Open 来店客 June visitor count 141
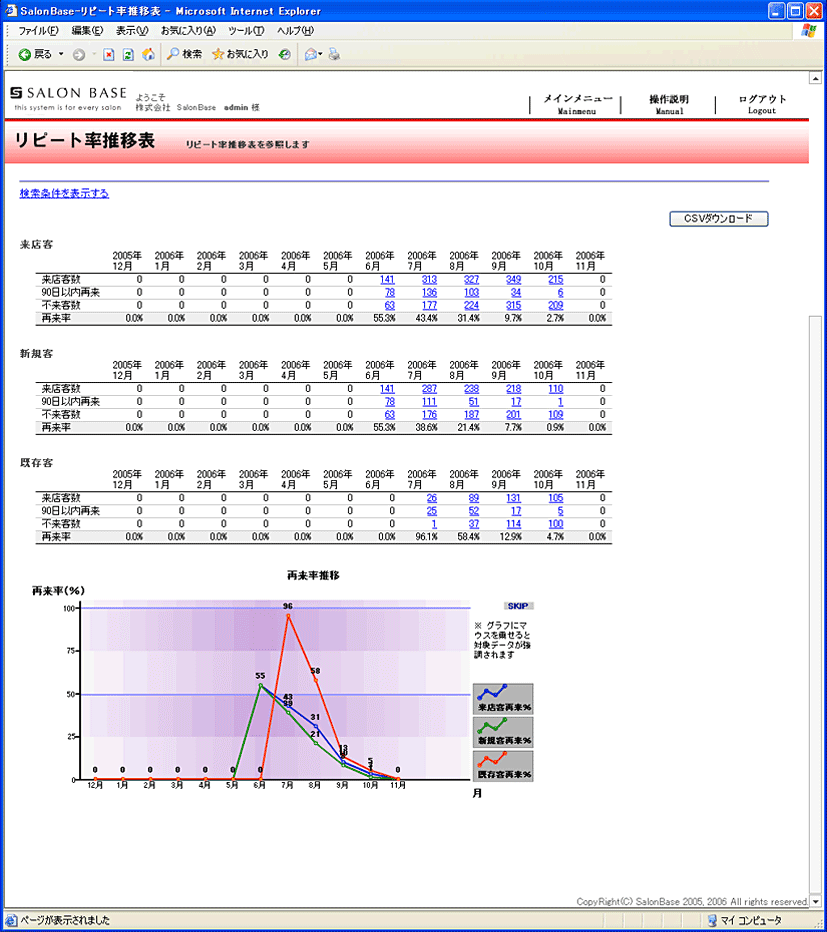Viewport: 827px width, 932px height. 387,279
